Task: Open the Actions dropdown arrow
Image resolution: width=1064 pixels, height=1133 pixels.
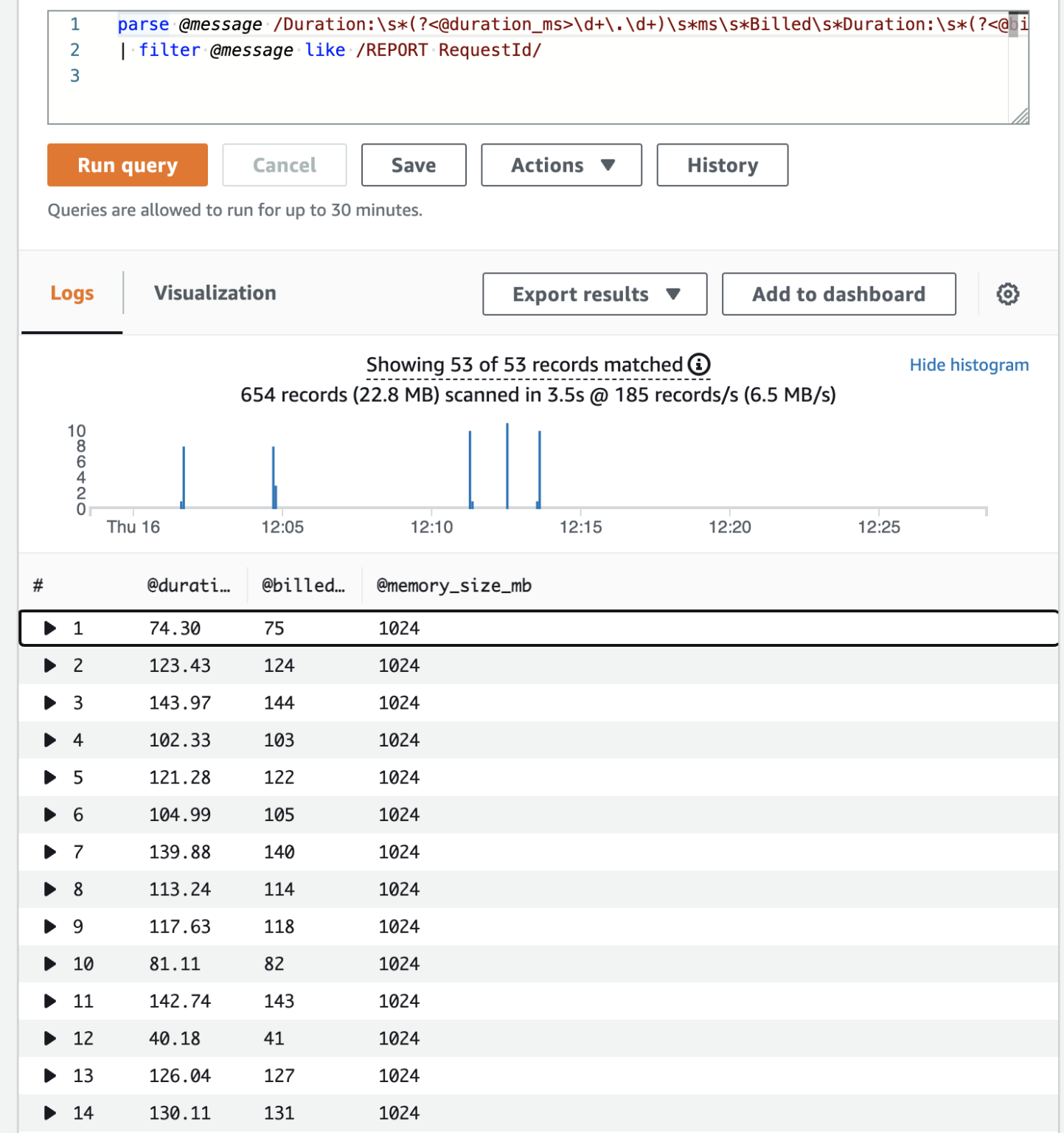Action: tap(607, 164)
